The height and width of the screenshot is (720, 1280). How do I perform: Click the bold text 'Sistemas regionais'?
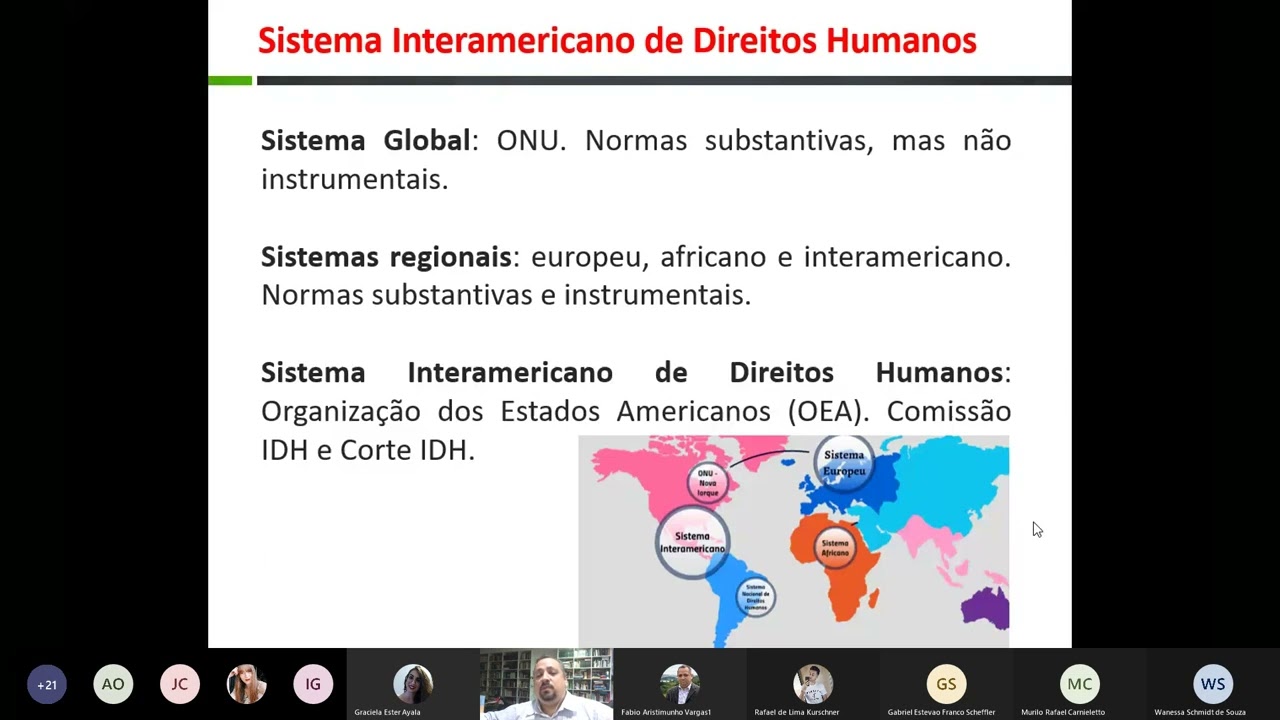(x=386, y=257)
